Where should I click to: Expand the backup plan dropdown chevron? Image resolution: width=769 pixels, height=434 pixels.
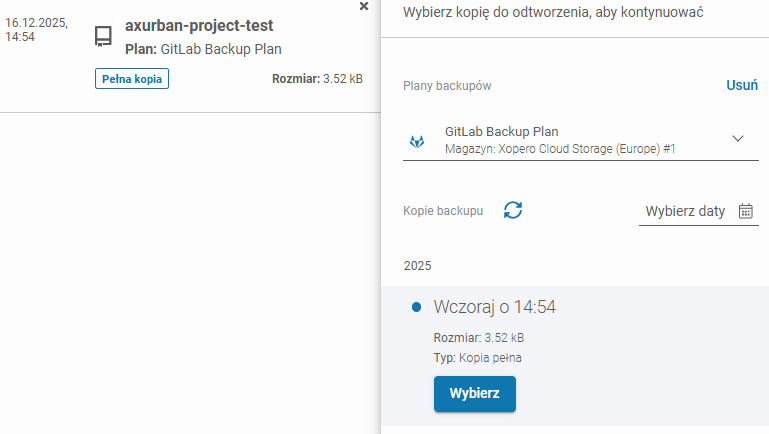tap(738, 139)
